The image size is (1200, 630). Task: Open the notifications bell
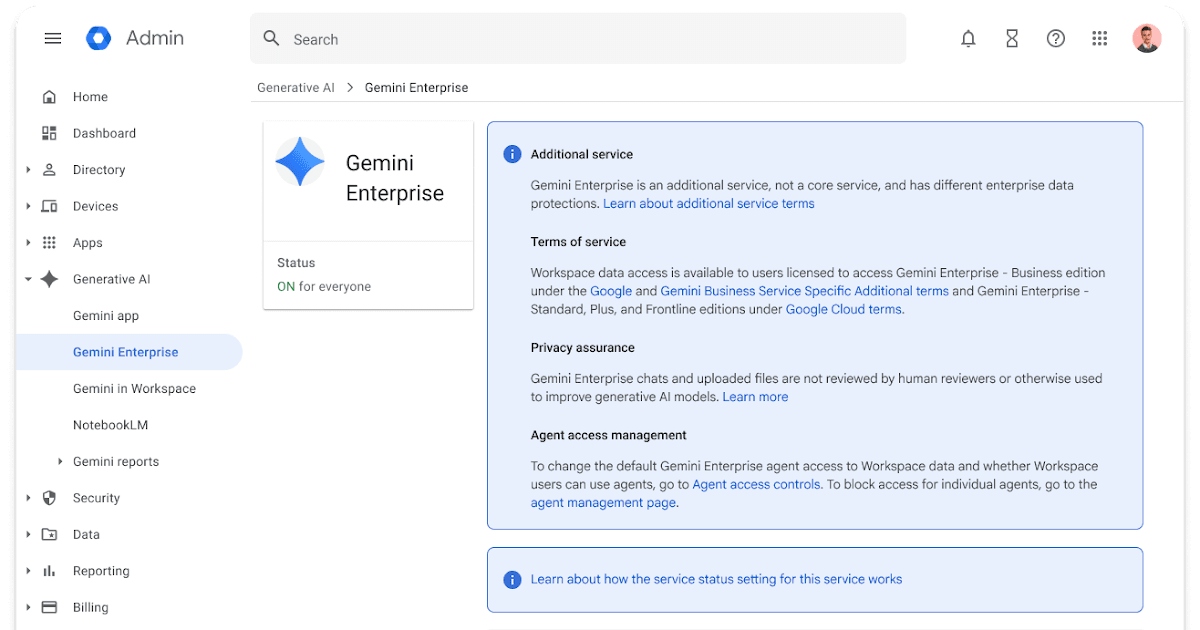point(968,39)
